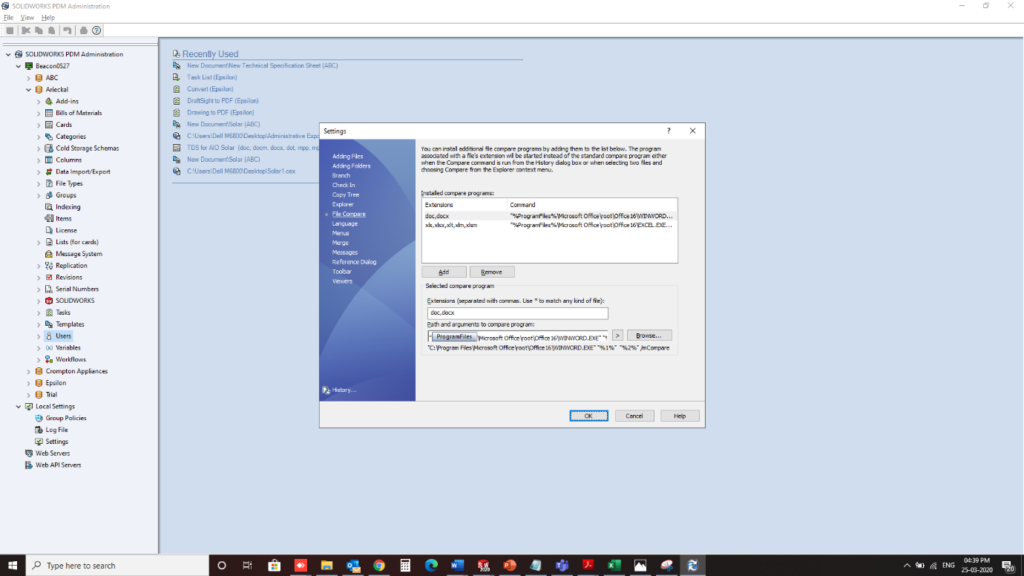Viewport: 1024px width, 576px height.
Task: Click the SOLIDWORKS node icon in tree
Action: pos(49,301)
